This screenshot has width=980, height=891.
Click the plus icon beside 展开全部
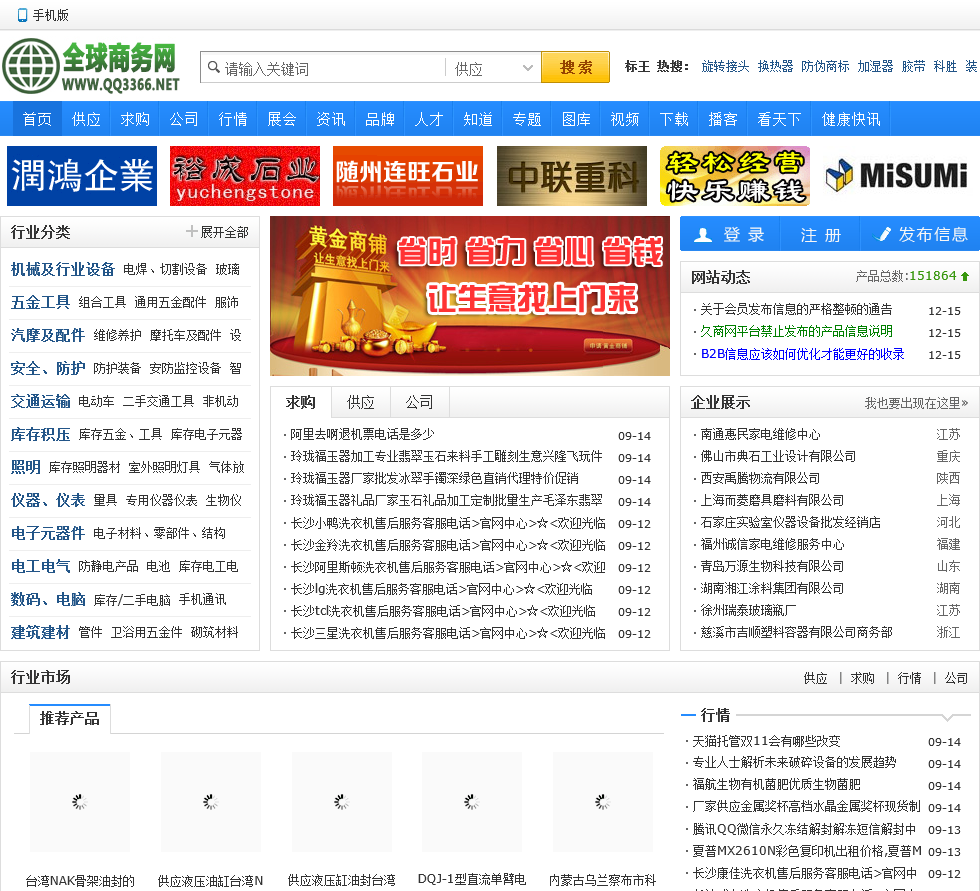(191, 232)
